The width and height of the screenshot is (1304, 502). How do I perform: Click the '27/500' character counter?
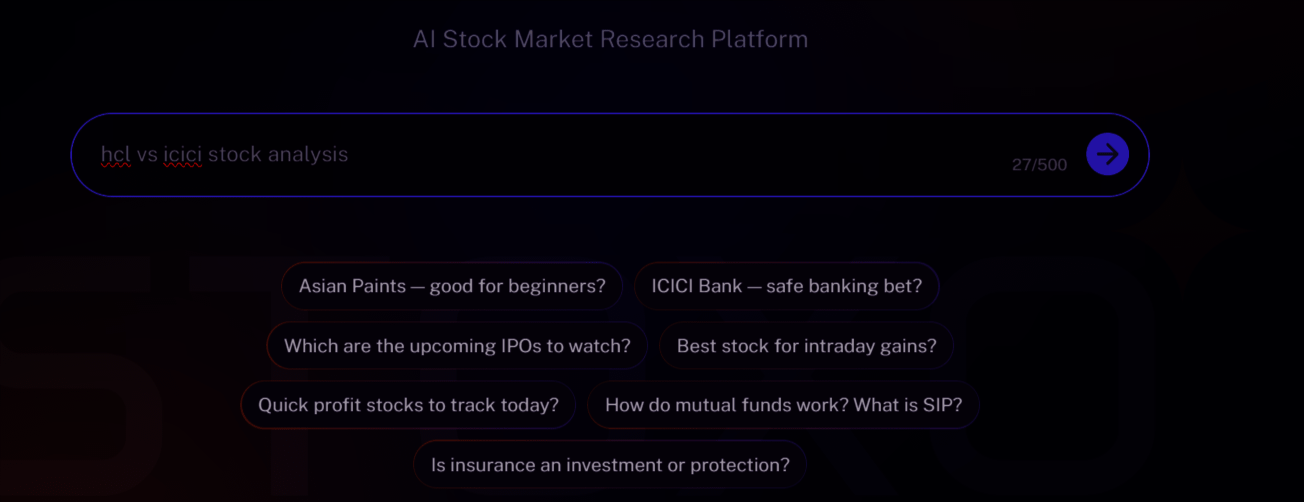(x=1039, y=165)
